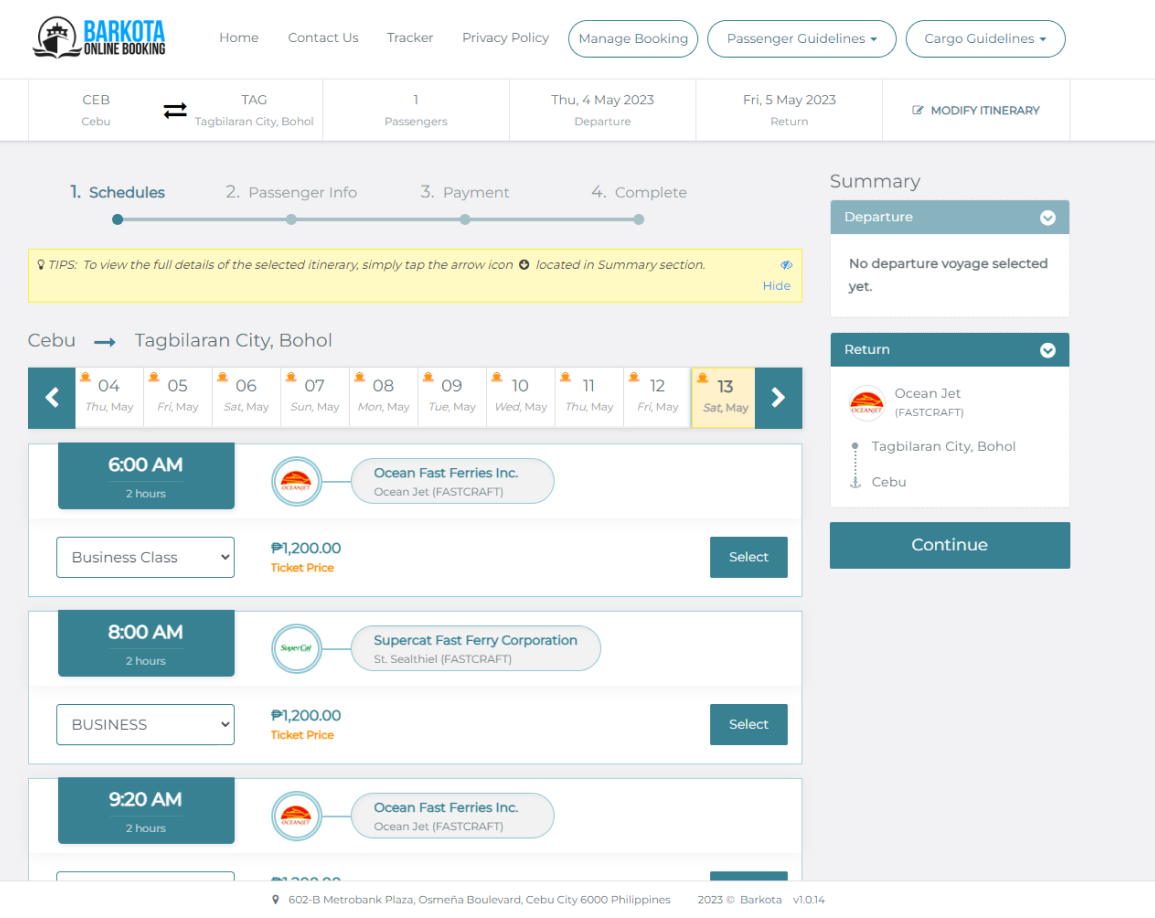Go to next dates with right arrow
This screenshot has height=918, width=1155.
click(x=778, y=398)
